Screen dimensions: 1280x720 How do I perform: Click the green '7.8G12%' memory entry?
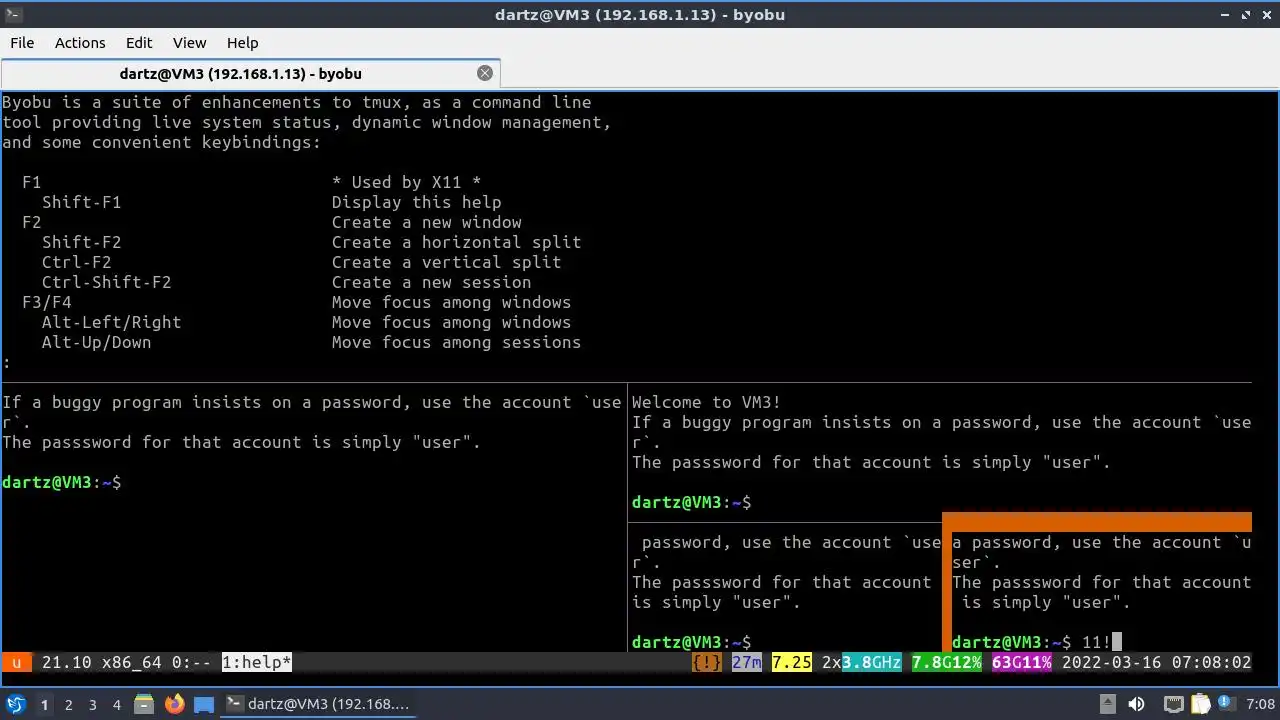pyautogui.click(x=947, y=662)
